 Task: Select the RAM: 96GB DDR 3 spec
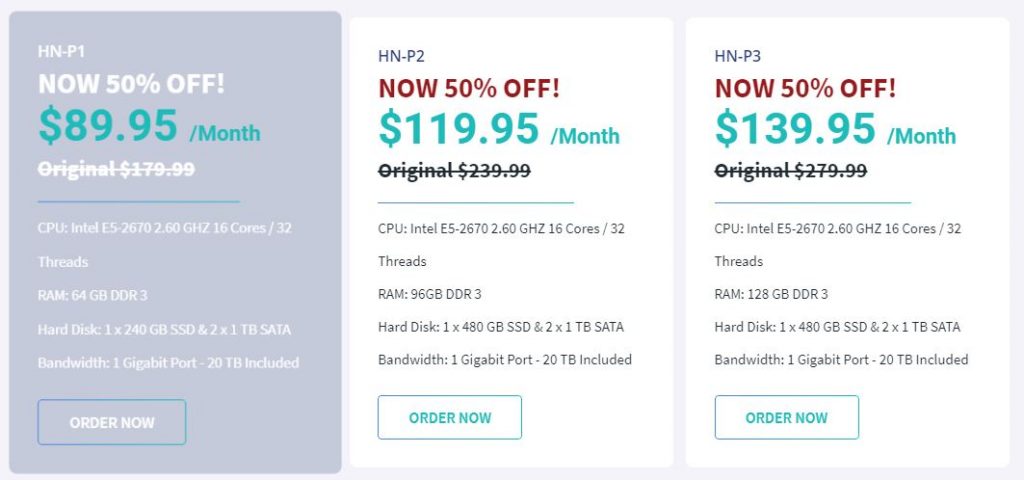click(430, 294)
